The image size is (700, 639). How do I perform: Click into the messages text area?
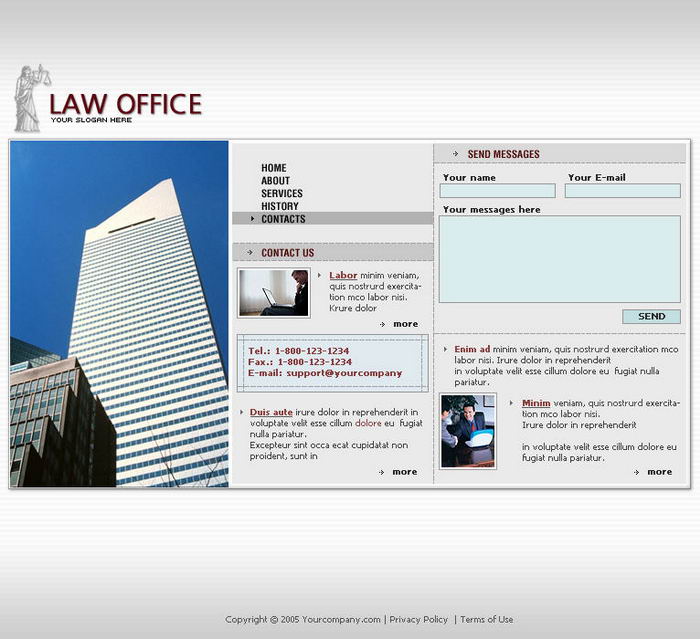pyautogui.click(x=559, y=259)
